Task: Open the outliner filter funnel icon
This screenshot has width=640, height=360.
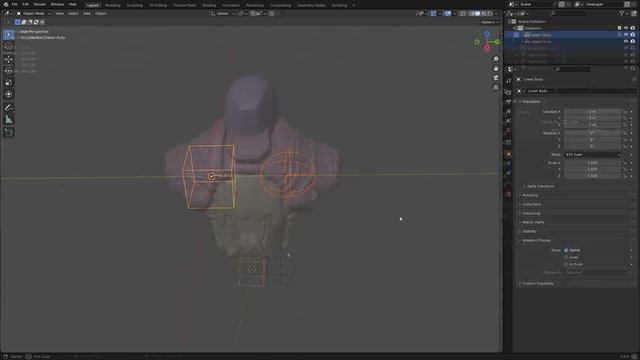Action: click(622, 13)
